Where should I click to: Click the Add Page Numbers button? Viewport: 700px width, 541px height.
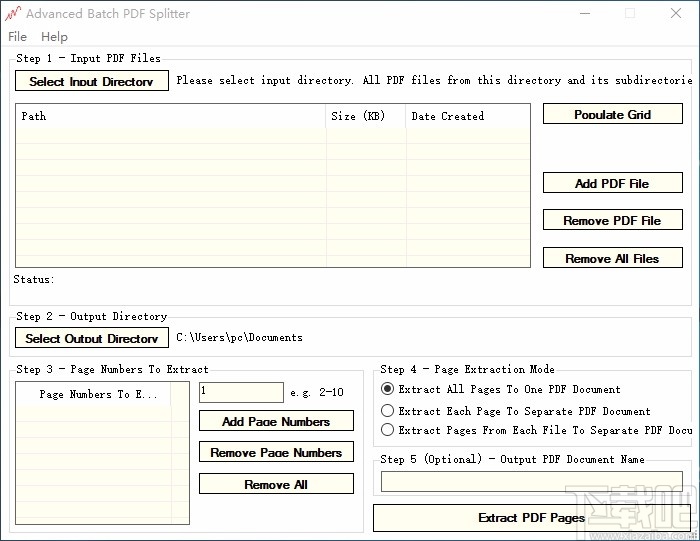click(276, 421)
